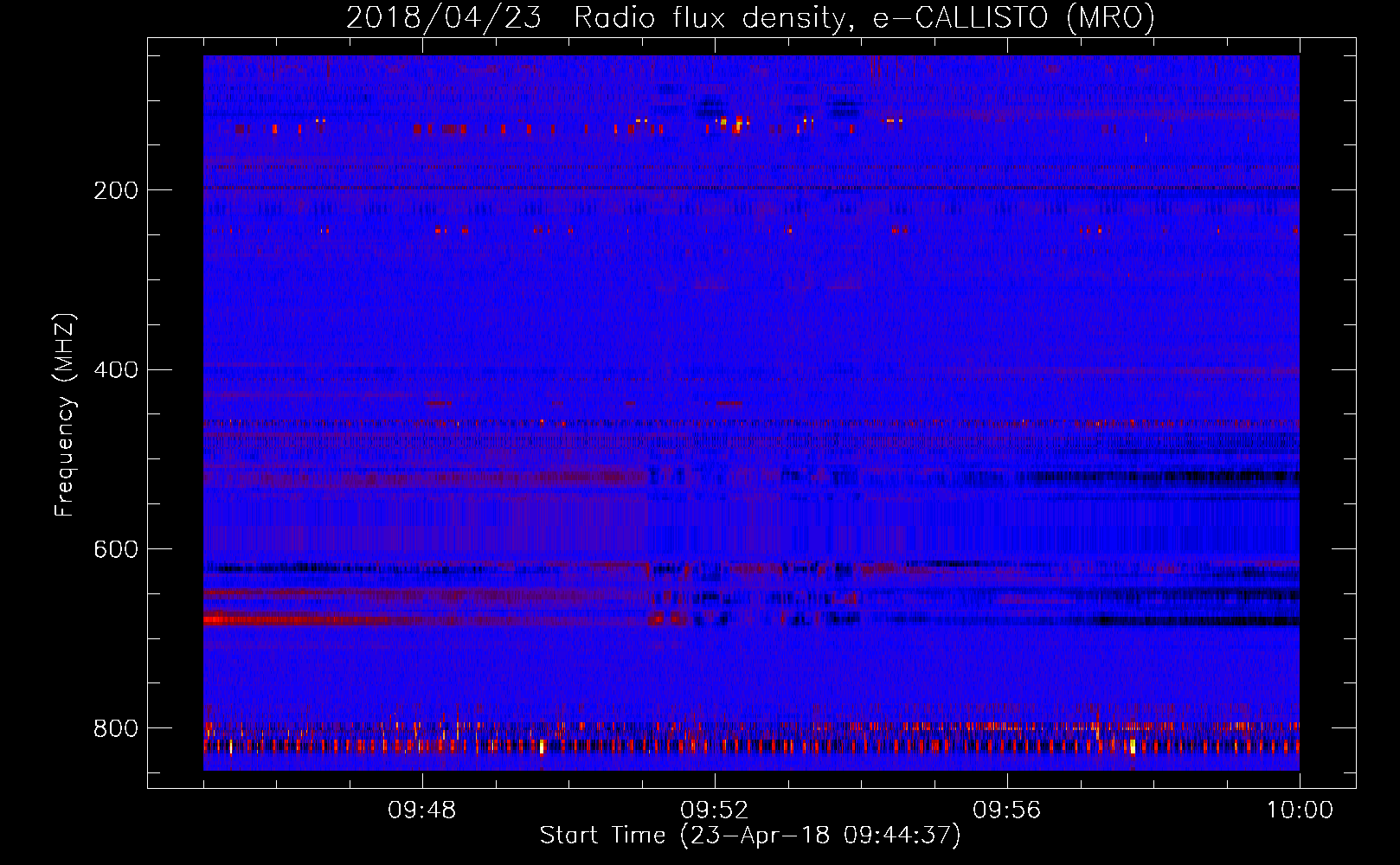Click the 09:56 time tick label
Screen dimensions: 1400x865
click(x=1007, y=811)
